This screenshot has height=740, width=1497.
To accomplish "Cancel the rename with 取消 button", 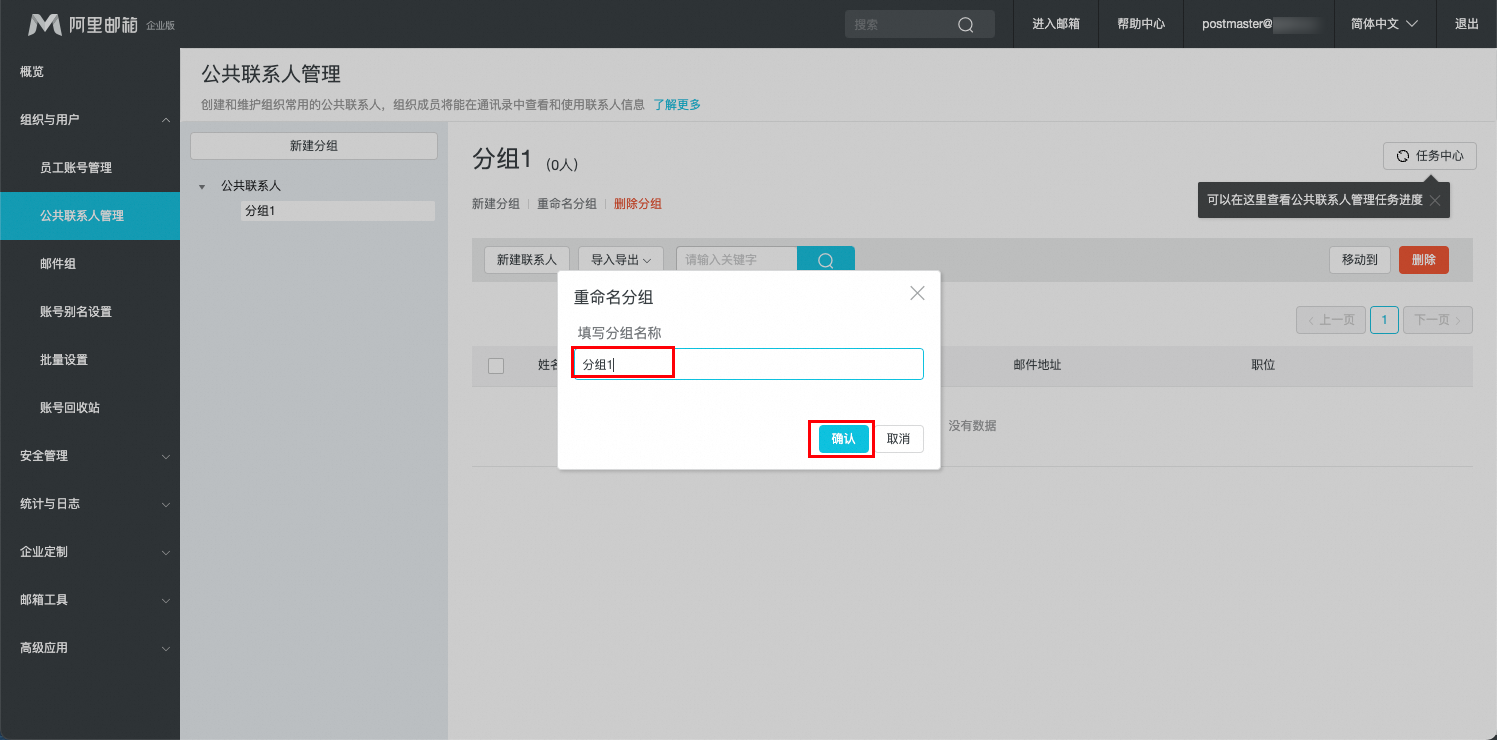I will 898,439.
